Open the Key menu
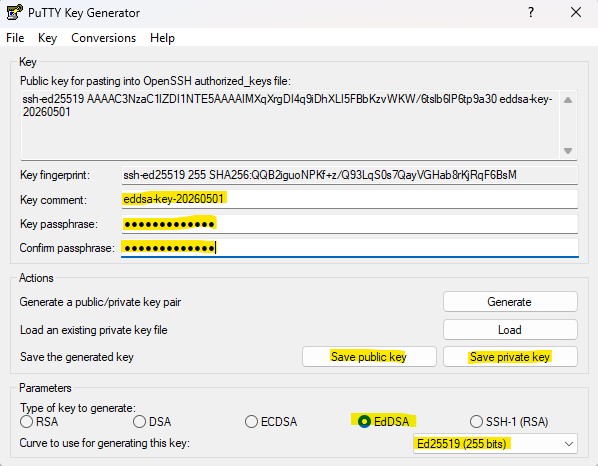598x466 pixels. tap(47, 38)
